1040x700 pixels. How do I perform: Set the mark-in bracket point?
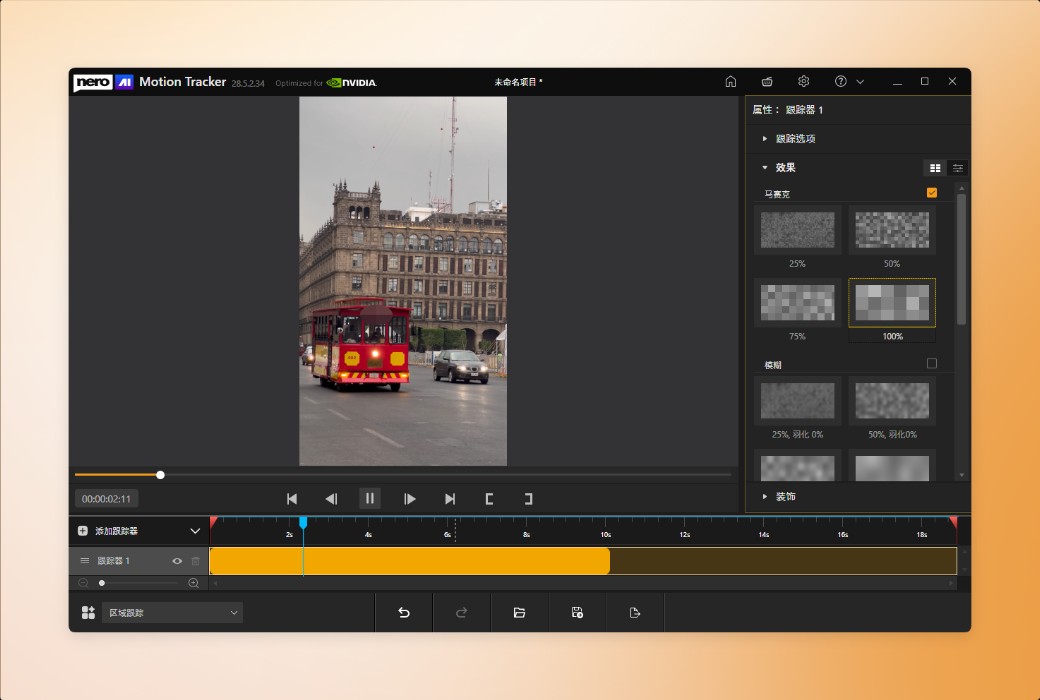pos(489,498)
